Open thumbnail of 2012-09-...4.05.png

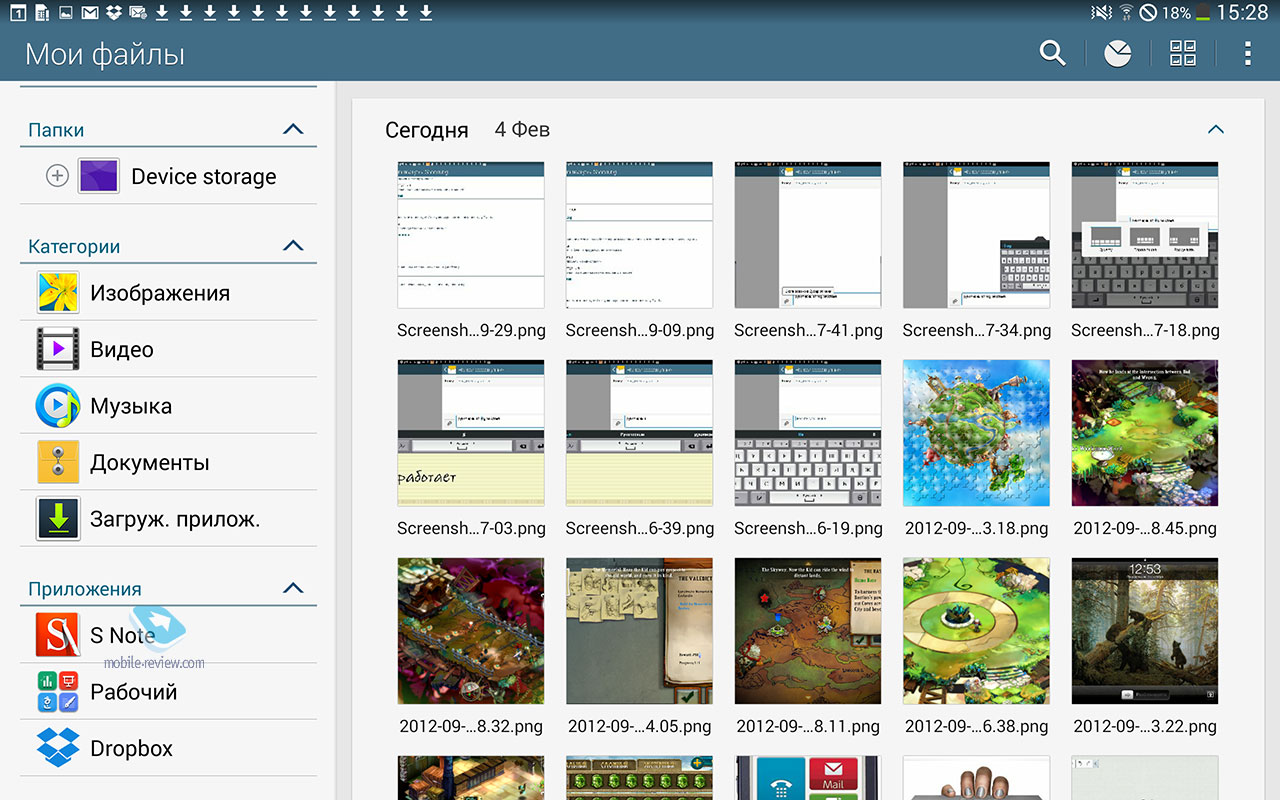[639, 631]
